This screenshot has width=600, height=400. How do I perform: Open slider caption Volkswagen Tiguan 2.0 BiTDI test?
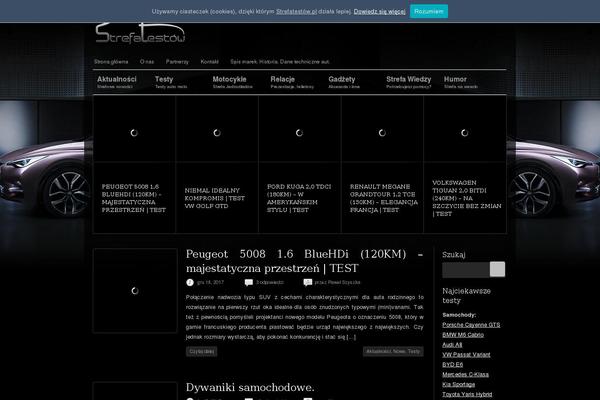[467, 198]
